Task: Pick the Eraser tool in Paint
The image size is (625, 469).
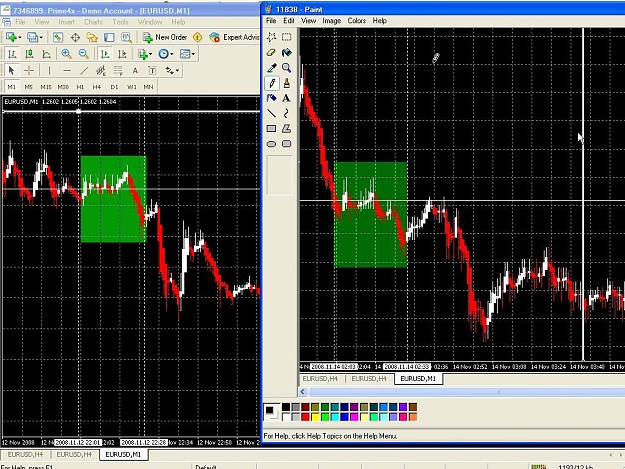Action: (x=271, y=52)
